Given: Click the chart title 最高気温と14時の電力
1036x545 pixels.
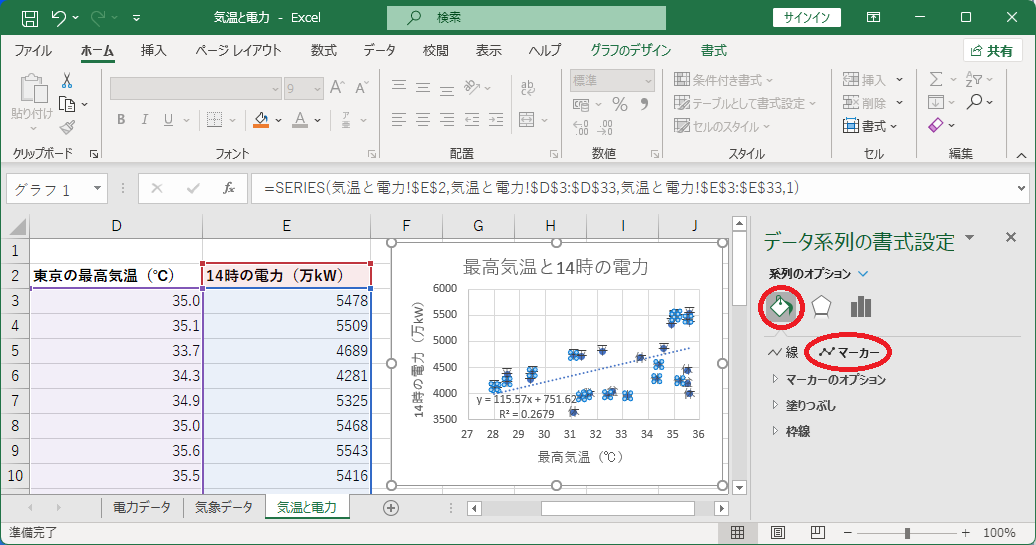Looking at the screenshot, I should 556,267.
